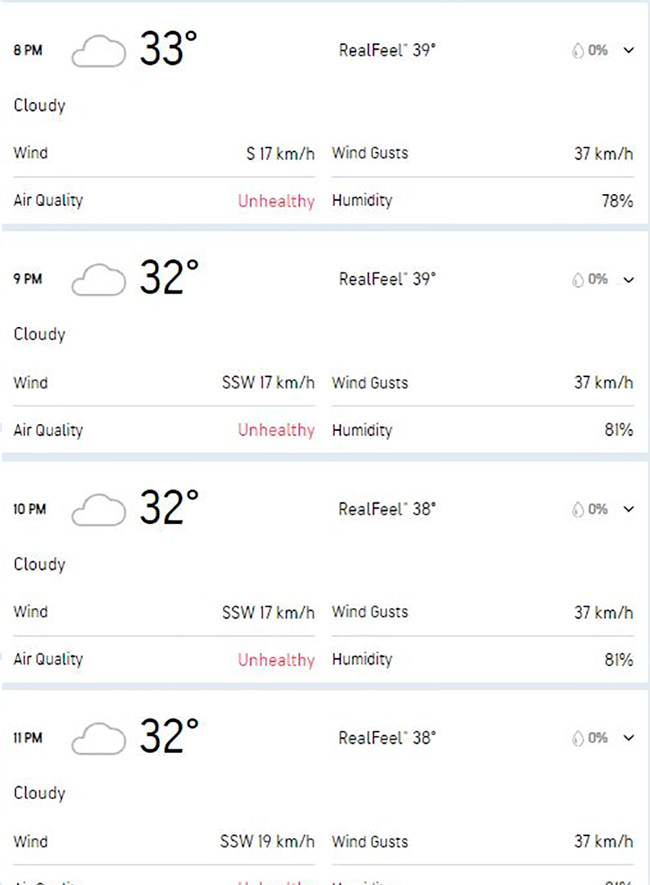Click the SSW 19 km/h wind value
The image size is (650, 885).
pyautogui.click(x=267, y=842)
